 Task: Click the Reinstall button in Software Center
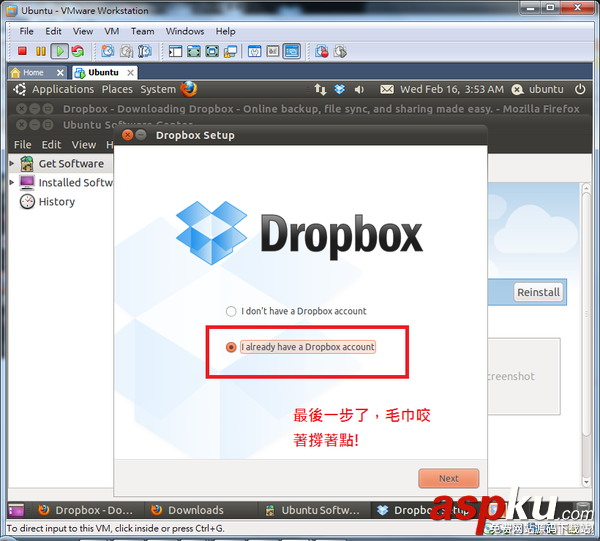[x=538, y=292]
